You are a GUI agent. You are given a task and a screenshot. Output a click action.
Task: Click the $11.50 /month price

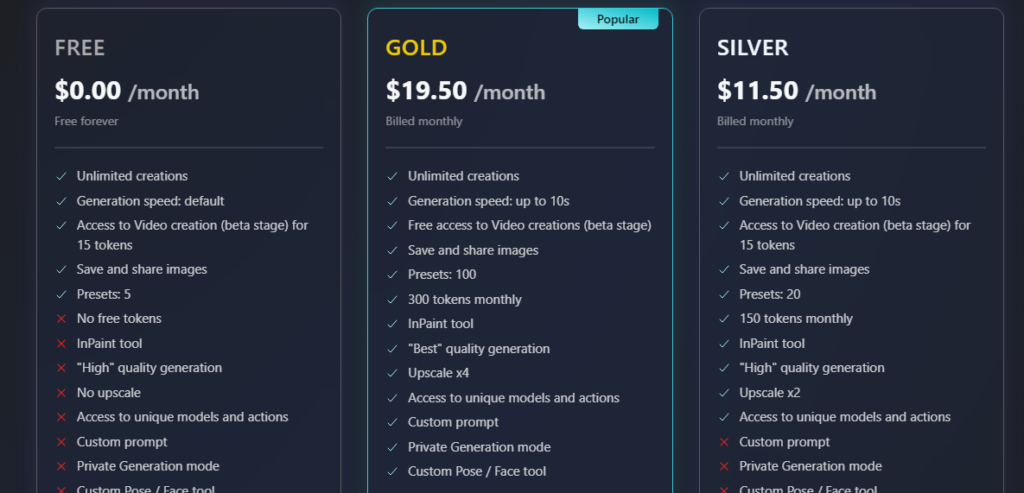point(797,91)
